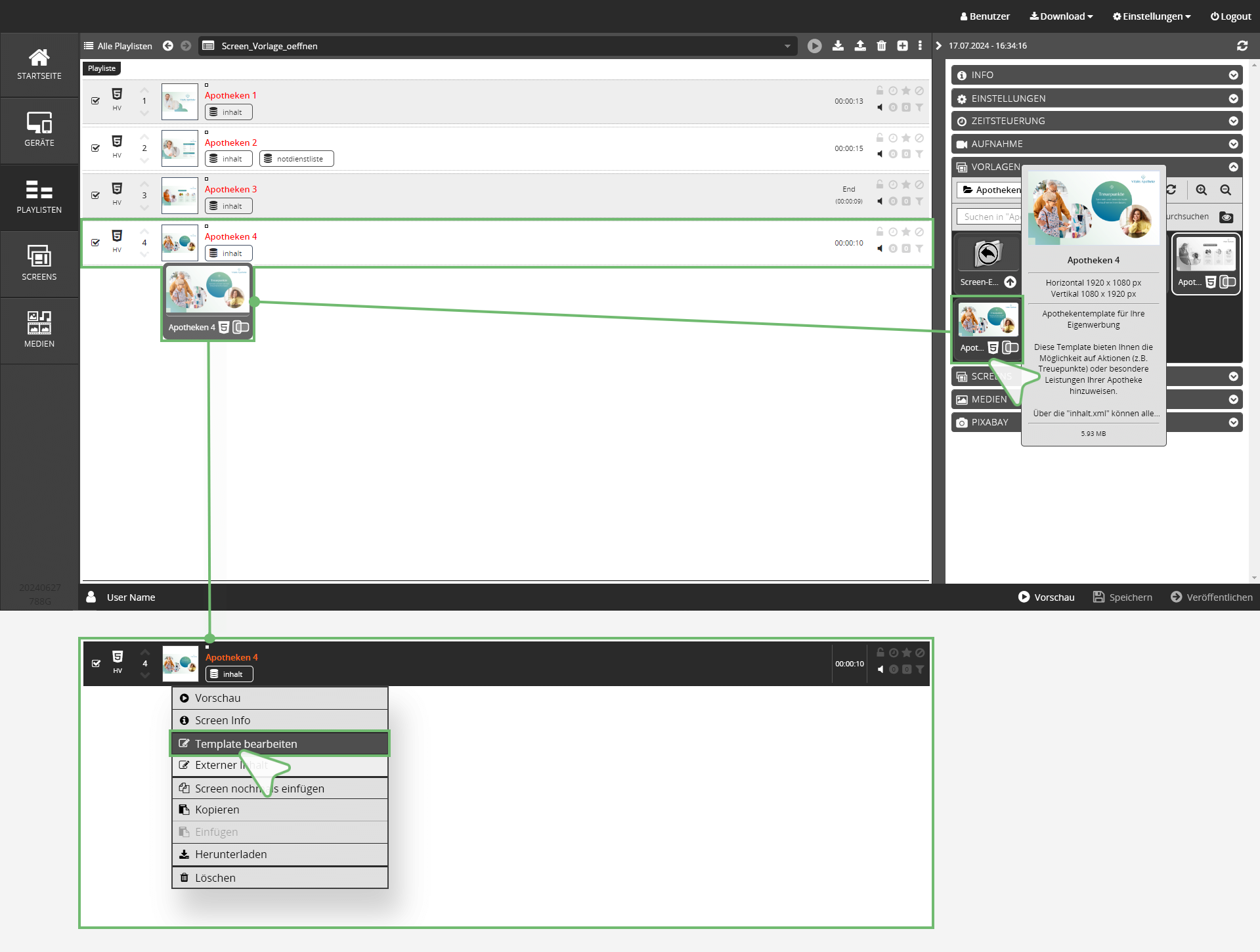Image resolution: width=1260 pixels, height=952 pixels.
Task: Click the Apotheken 2 screen thumbnail
Action: (180, 148)
